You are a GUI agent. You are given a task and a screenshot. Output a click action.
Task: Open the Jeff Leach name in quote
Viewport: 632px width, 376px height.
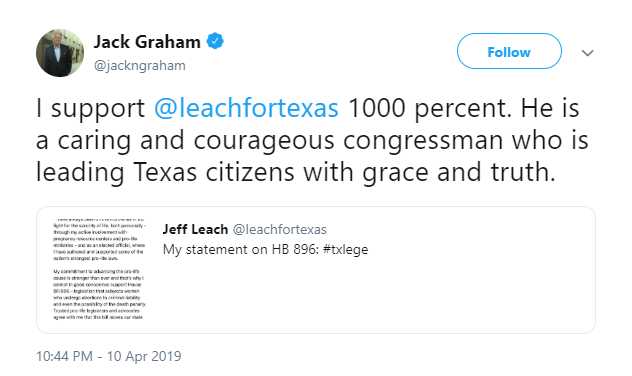(x=195, y=229)
